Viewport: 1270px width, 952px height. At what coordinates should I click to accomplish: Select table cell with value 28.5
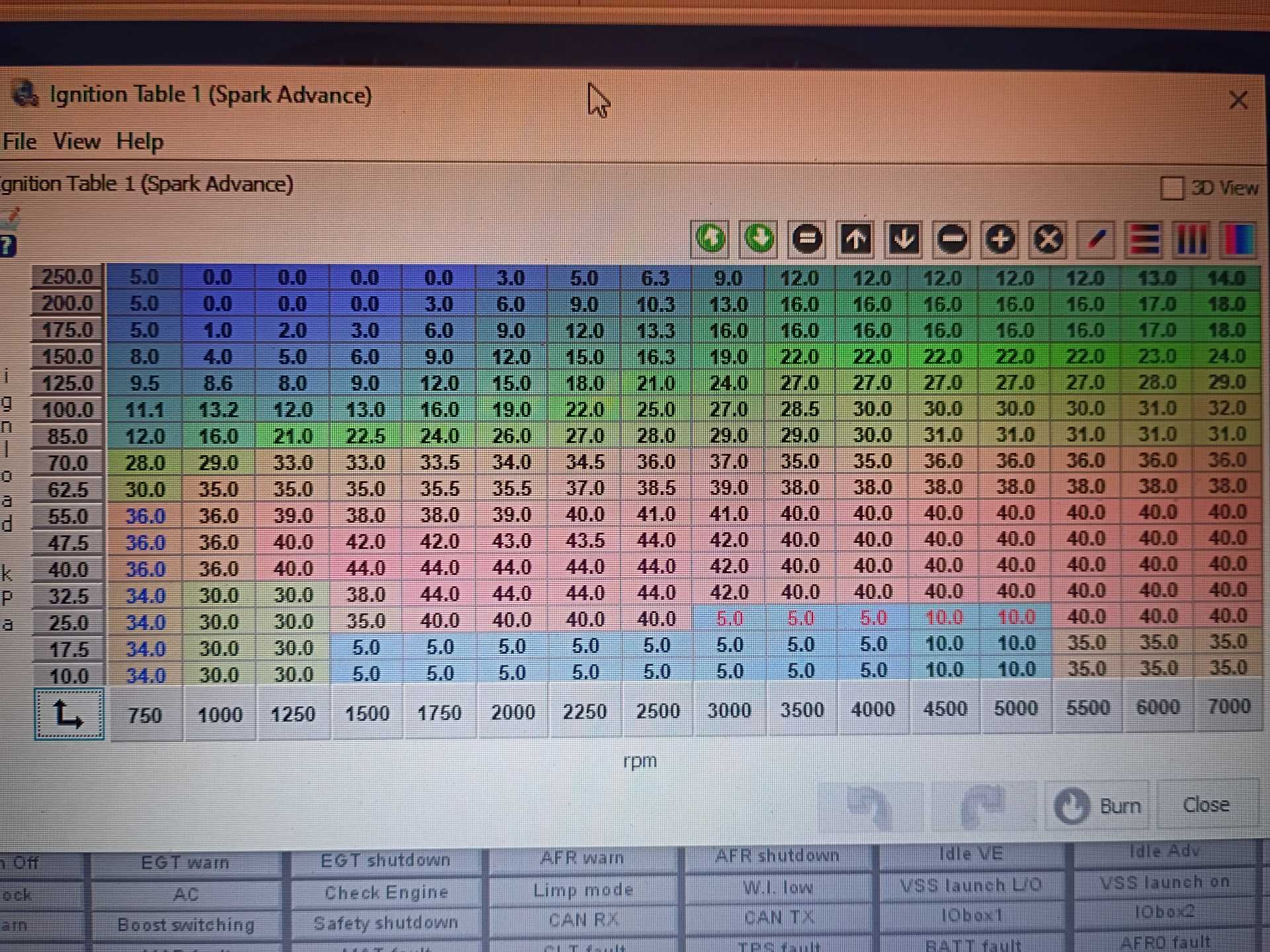click(800, 409)
